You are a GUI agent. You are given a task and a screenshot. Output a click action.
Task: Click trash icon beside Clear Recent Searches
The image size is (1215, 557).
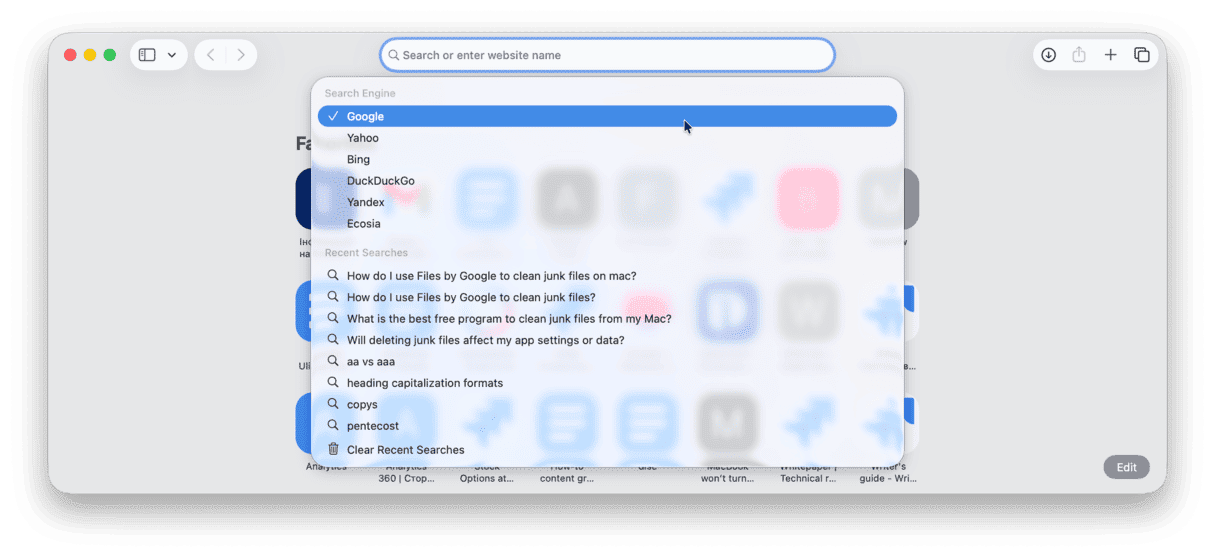point(333,449)
